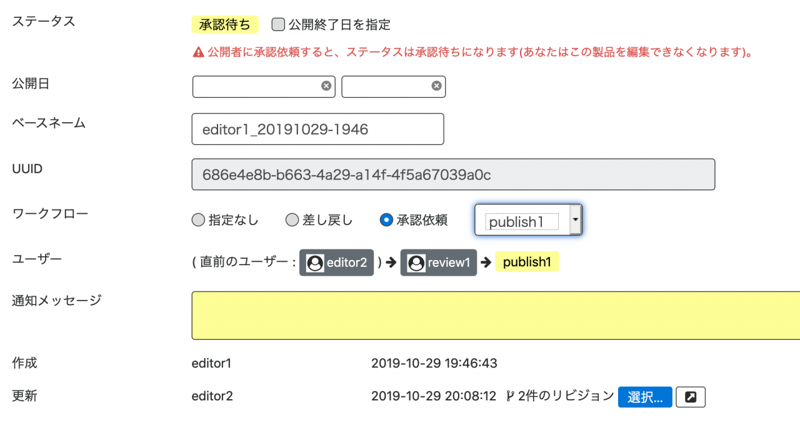Enable the 公開終了日を指定 checkbox
The image size is (800, 421).
pos(278,24)
